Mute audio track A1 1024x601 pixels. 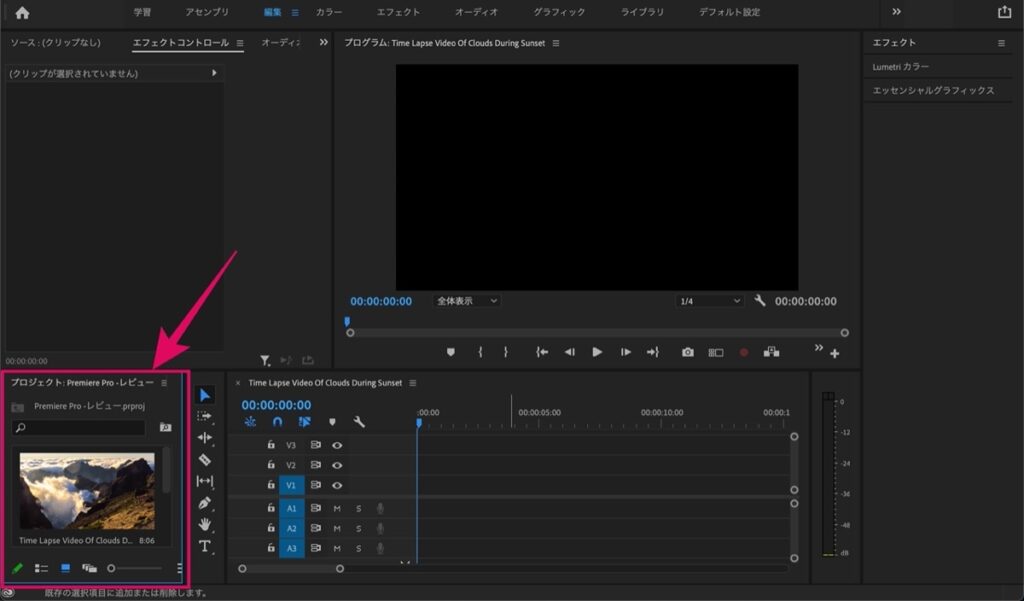click(x=337, y=508)
